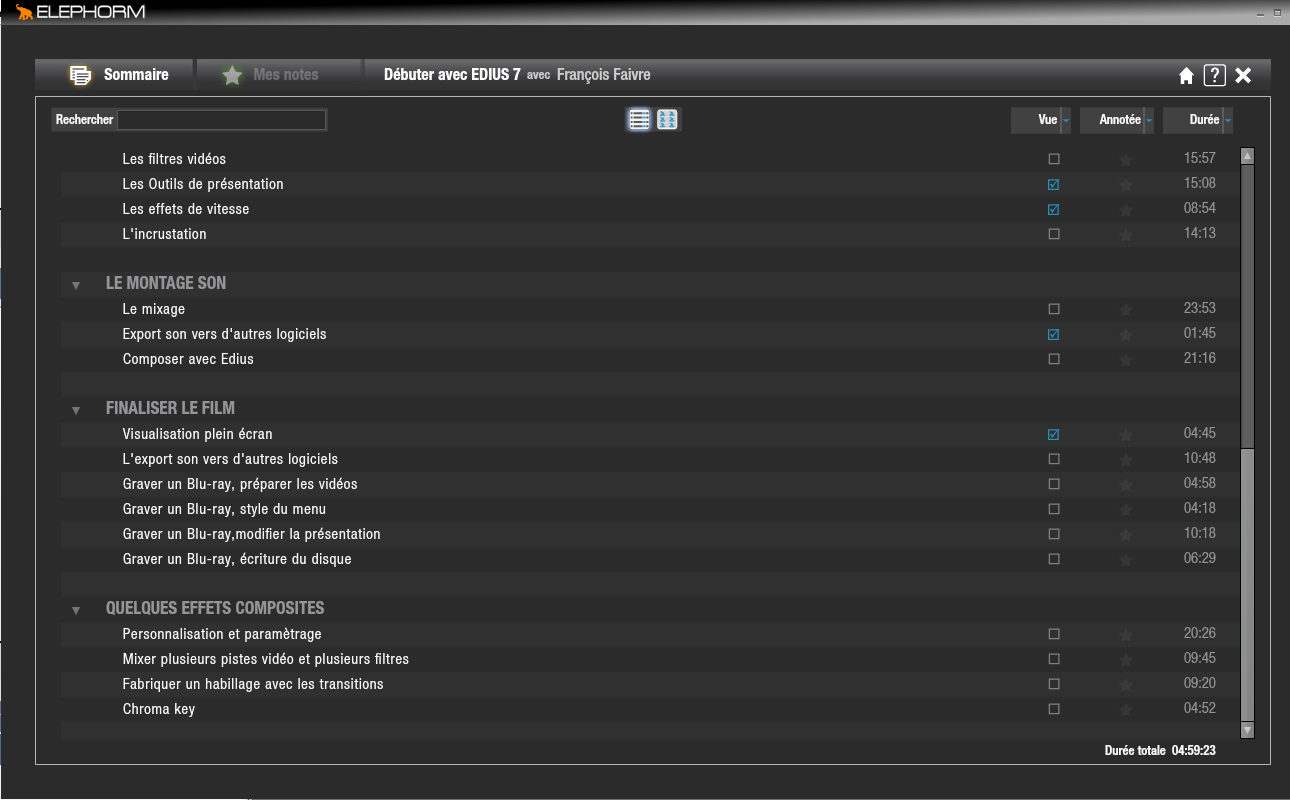The height and width of the screenshot is (800, 1290).
Task: Close the course panel with the X
Action: 1243,75
